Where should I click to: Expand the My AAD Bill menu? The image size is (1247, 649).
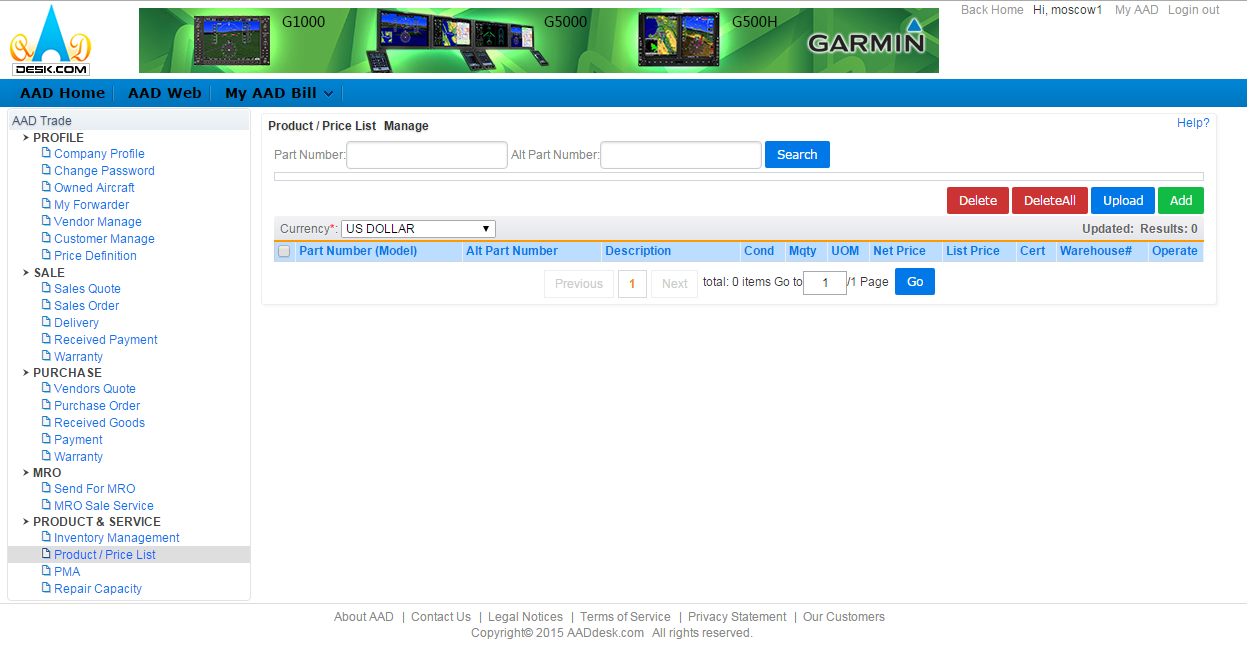[278, 93]
